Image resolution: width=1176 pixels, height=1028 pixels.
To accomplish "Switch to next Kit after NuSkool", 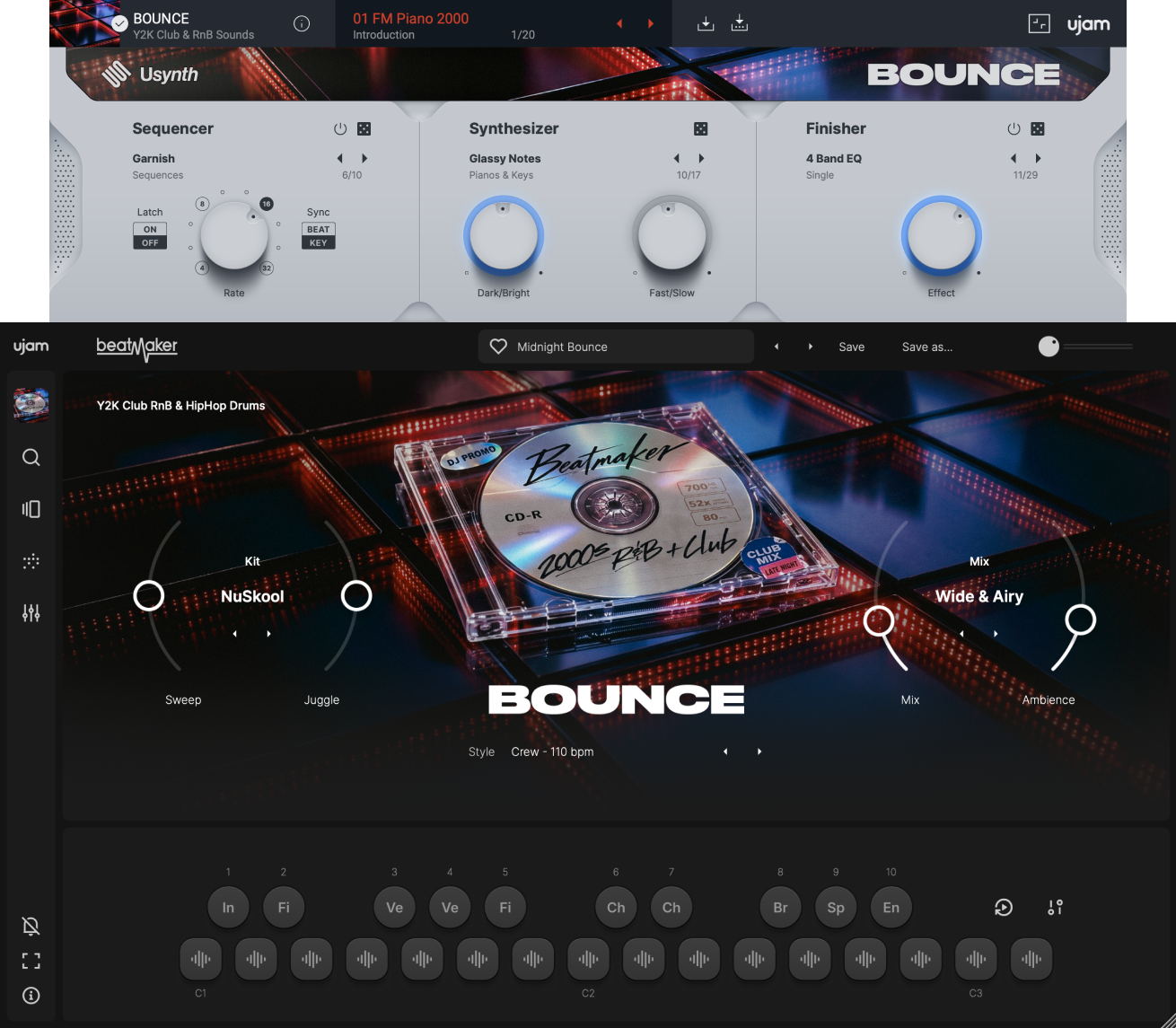I will 269,634.
